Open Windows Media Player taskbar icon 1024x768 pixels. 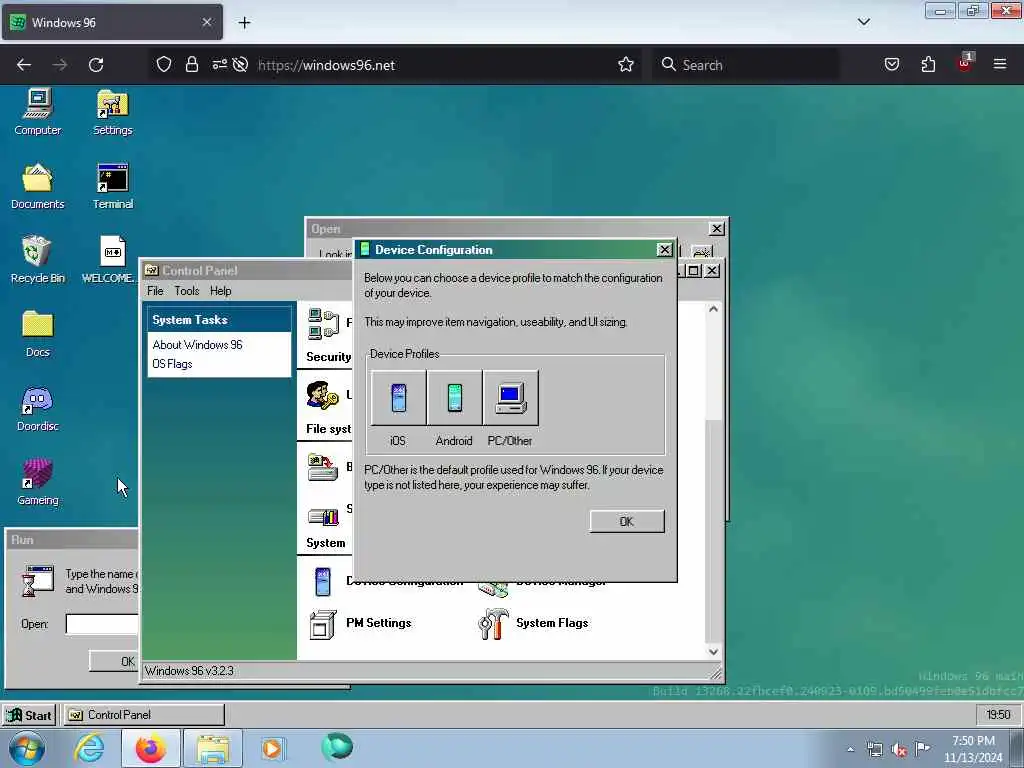[272, 748]
